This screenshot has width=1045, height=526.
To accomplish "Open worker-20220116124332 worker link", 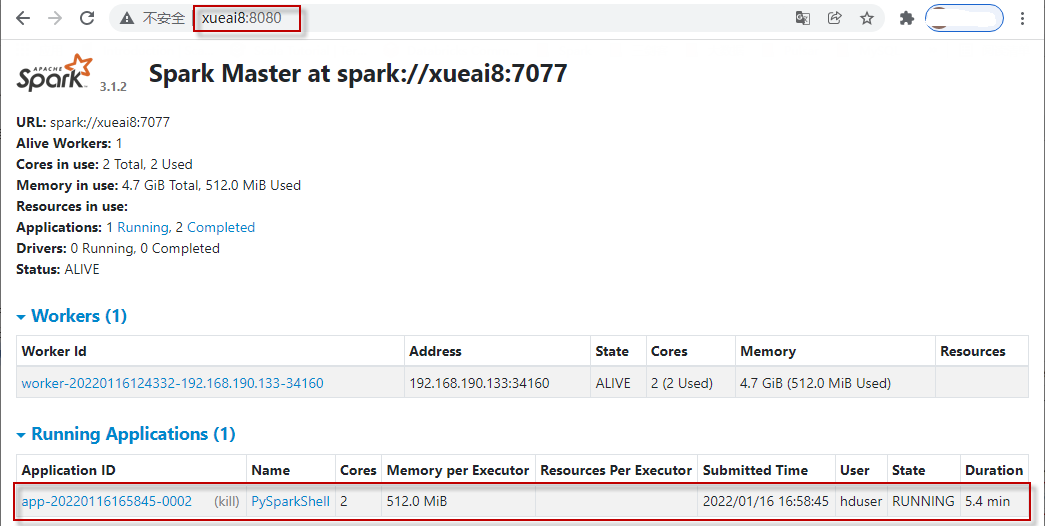I will tap(172, 383).
